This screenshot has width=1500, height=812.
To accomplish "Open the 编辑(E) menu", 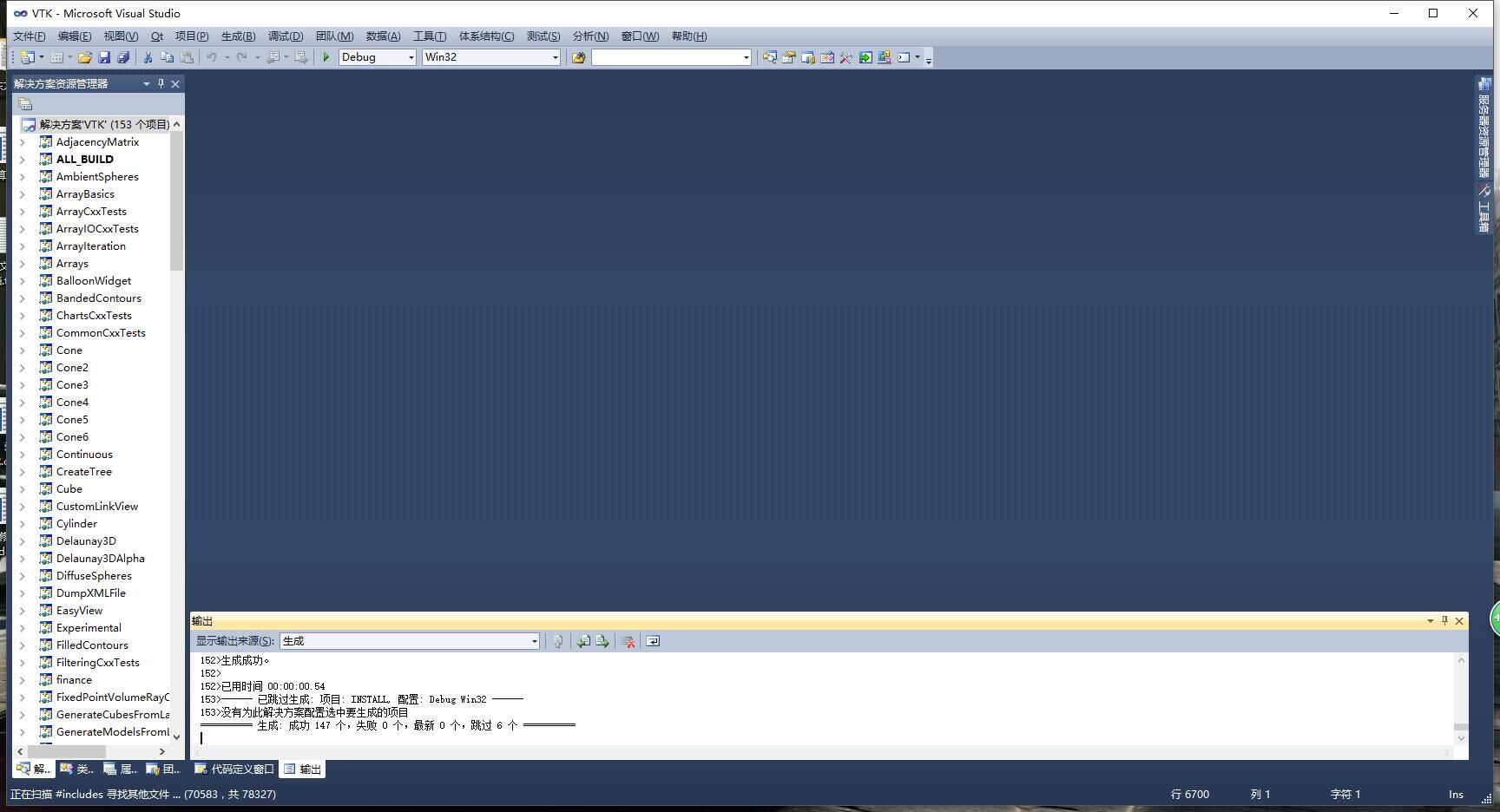I will coord(75,36).
